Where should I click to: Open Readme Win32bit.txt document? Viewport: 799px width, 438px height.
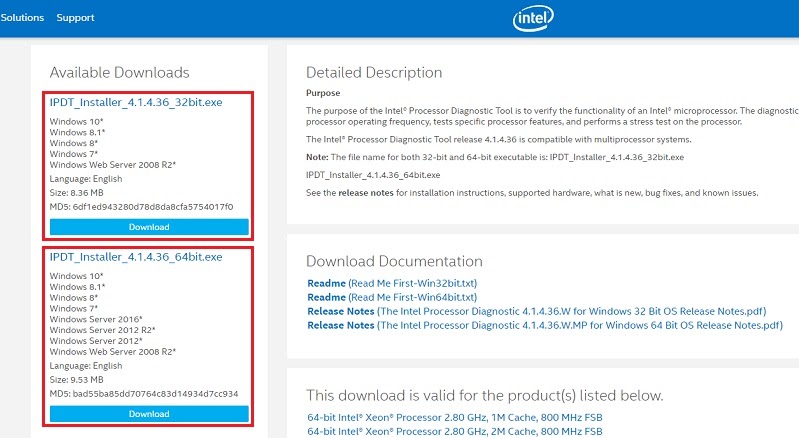pos(392,283)
